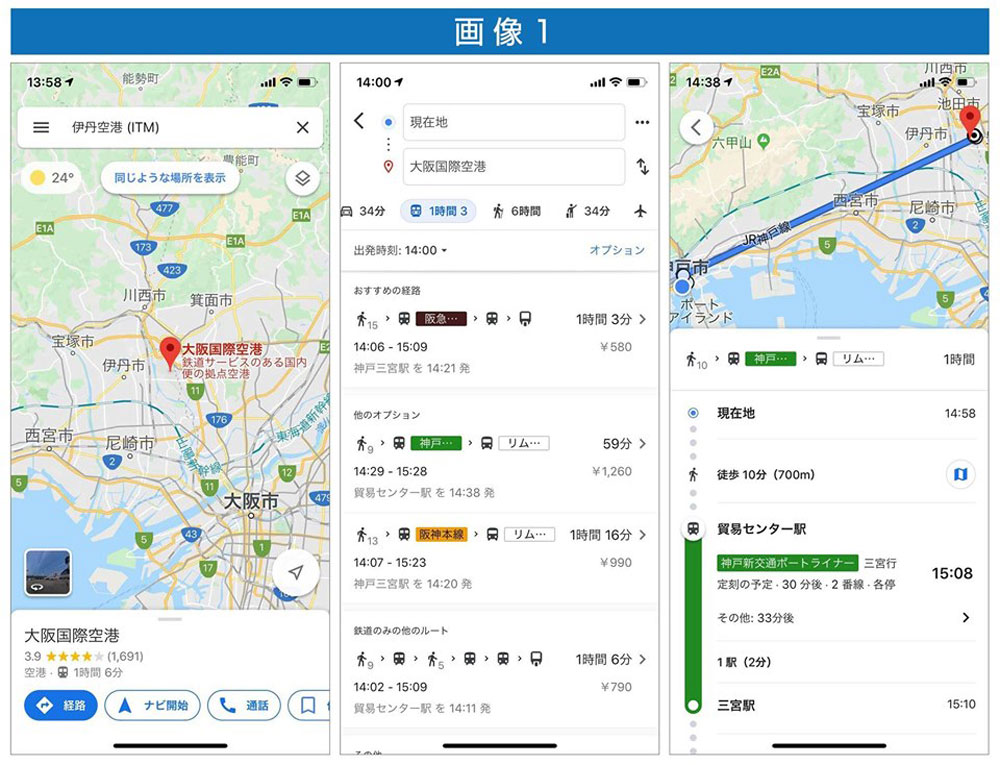Viewport: 1000px width, 765px height.
Task: Open the walking map preview button
Action: coord(960,474)
